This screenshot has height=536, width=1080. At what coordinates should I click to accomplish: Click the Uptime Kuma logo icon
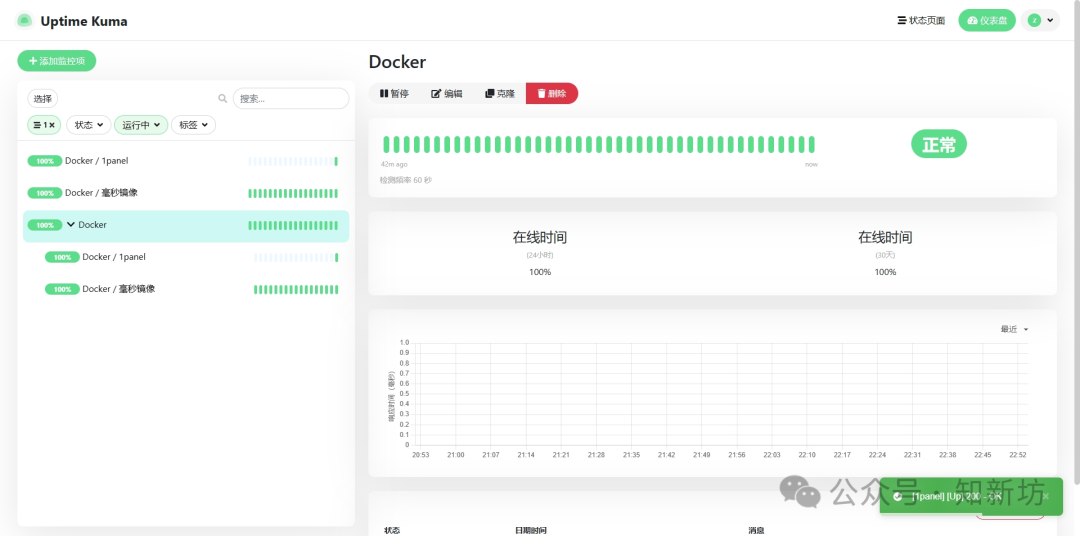coord(24,21)
